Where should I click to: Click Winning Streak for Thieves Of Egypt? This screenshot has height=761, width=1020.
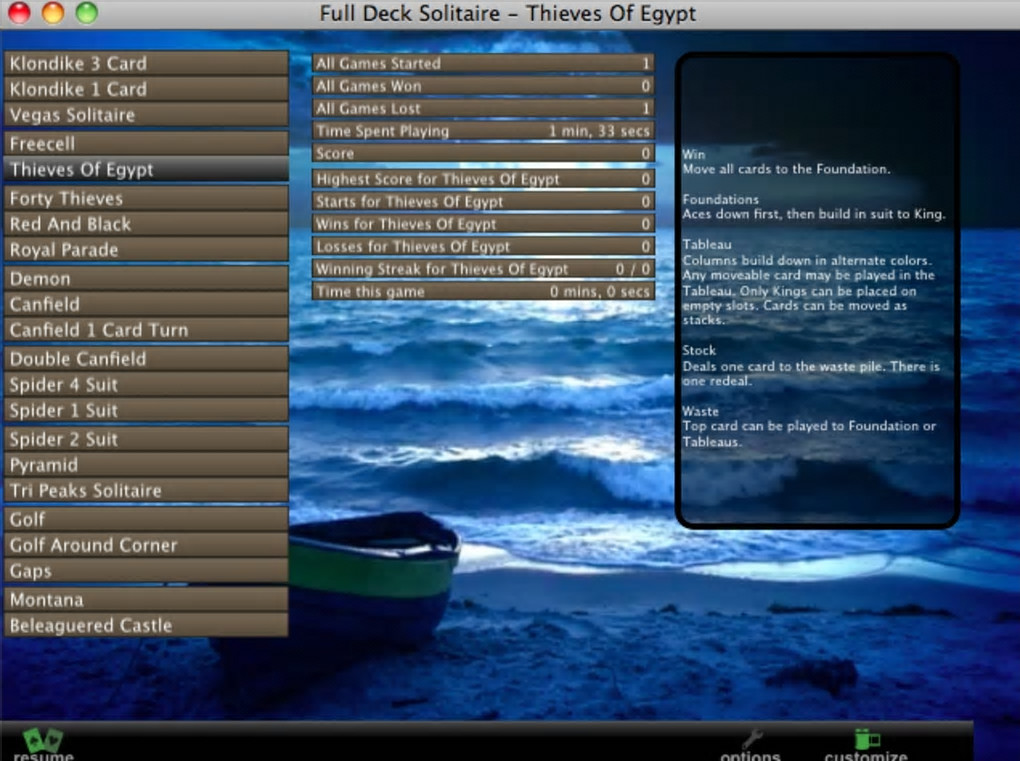pos(483,269)
